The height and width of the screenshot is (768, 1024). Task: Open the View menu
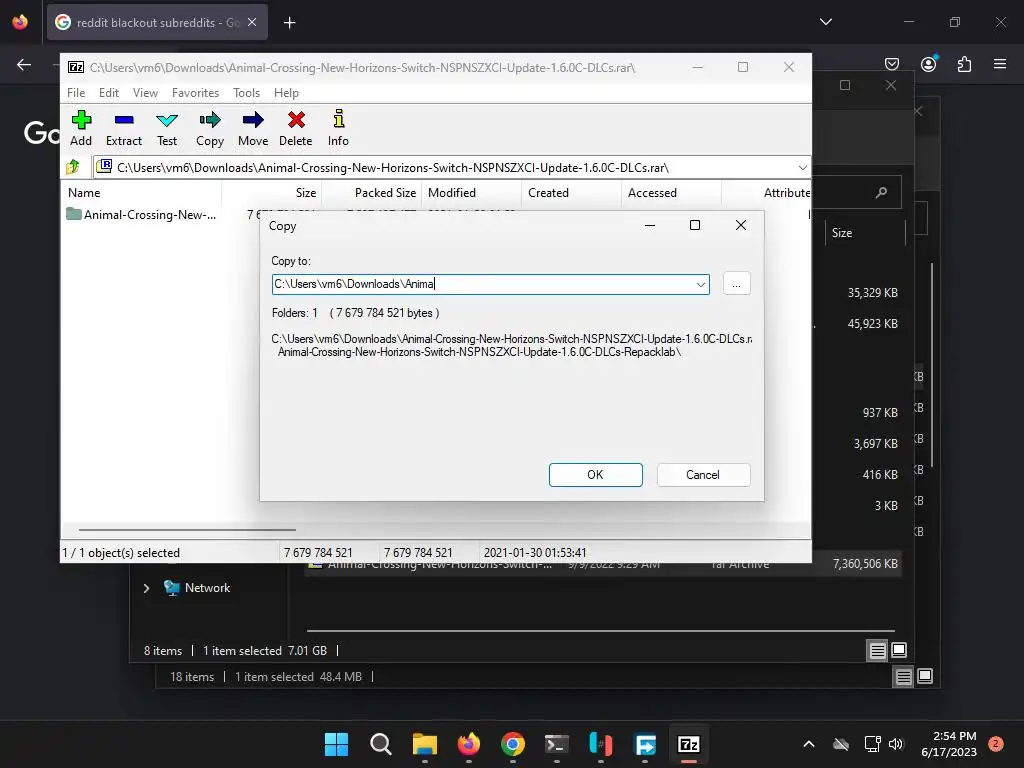[x=145, y=93]
